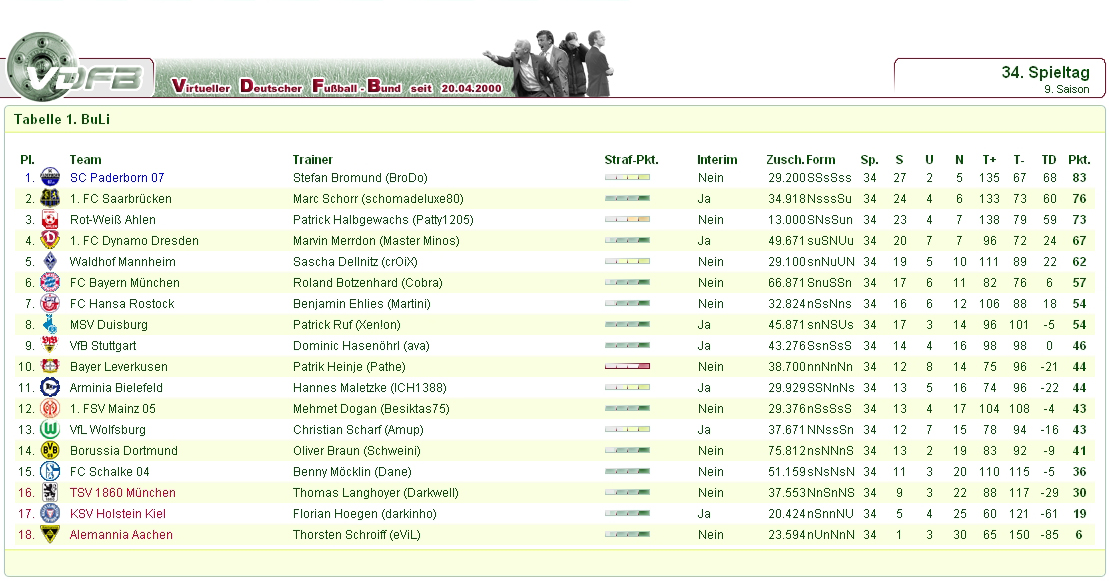Click Rot-Weiß Ahlen's penalty points bar

(627, 220)
